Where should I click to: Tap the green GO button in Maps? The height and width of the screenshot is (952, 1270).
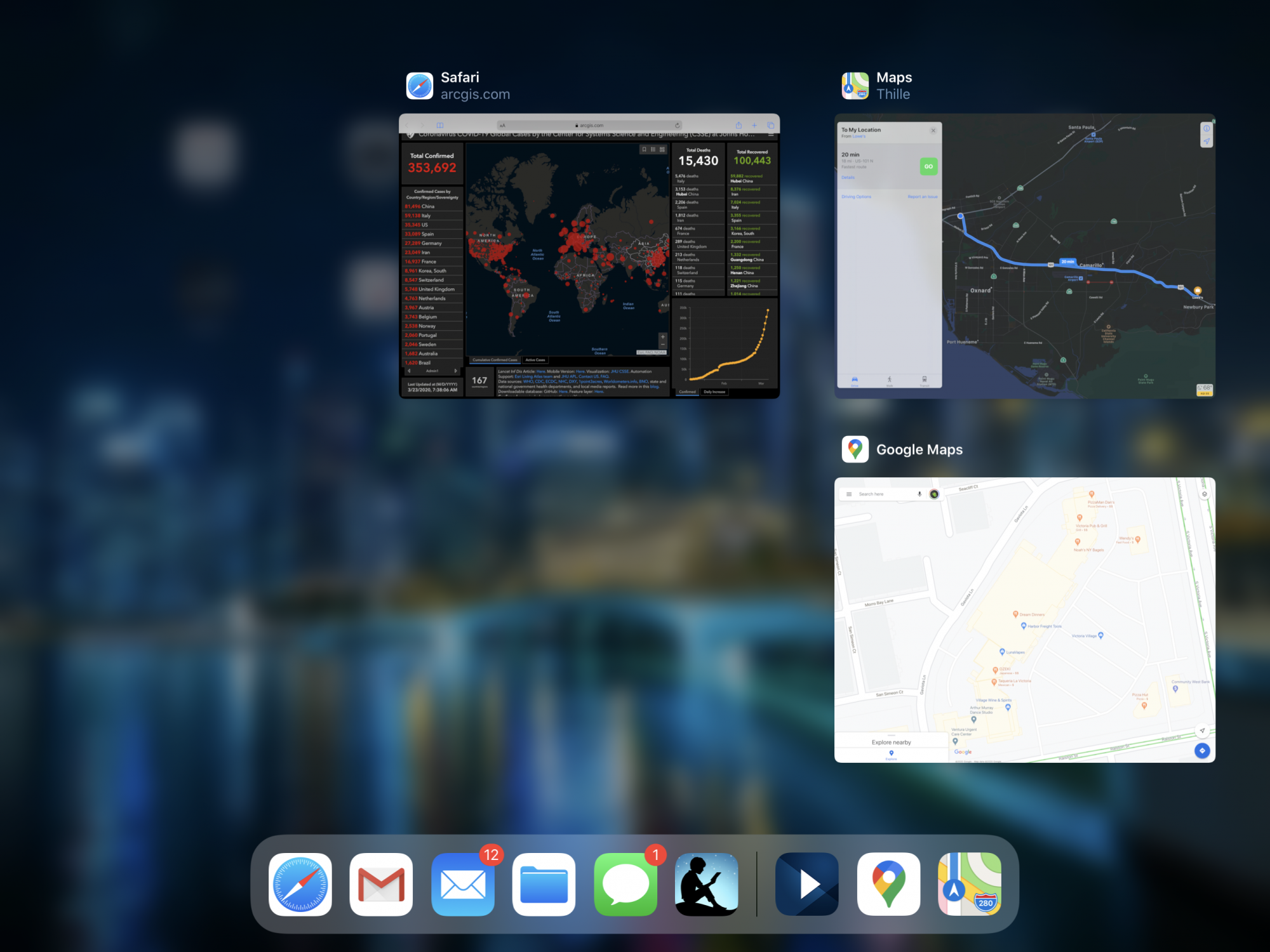tap(928, 166)
